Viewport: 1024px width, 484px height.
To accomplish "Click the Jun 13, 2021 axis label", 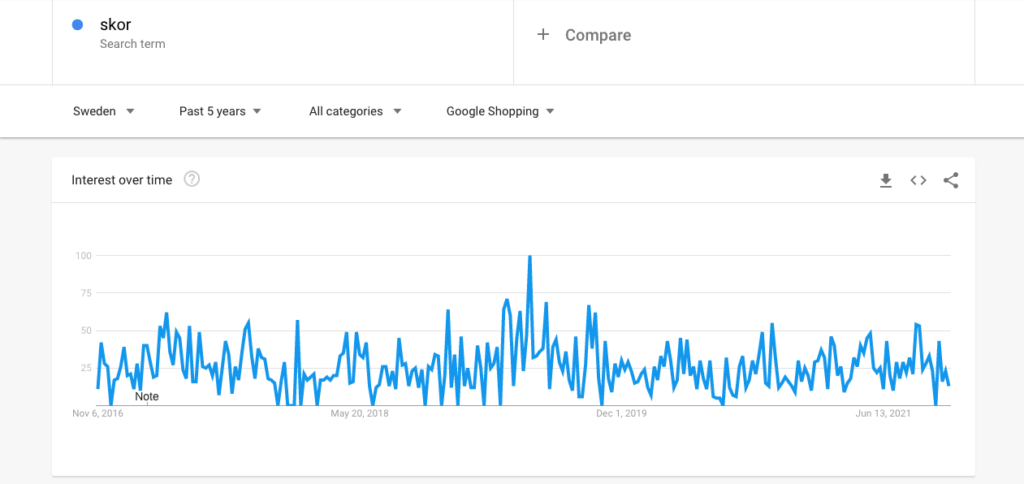I will tap(883, 413).
